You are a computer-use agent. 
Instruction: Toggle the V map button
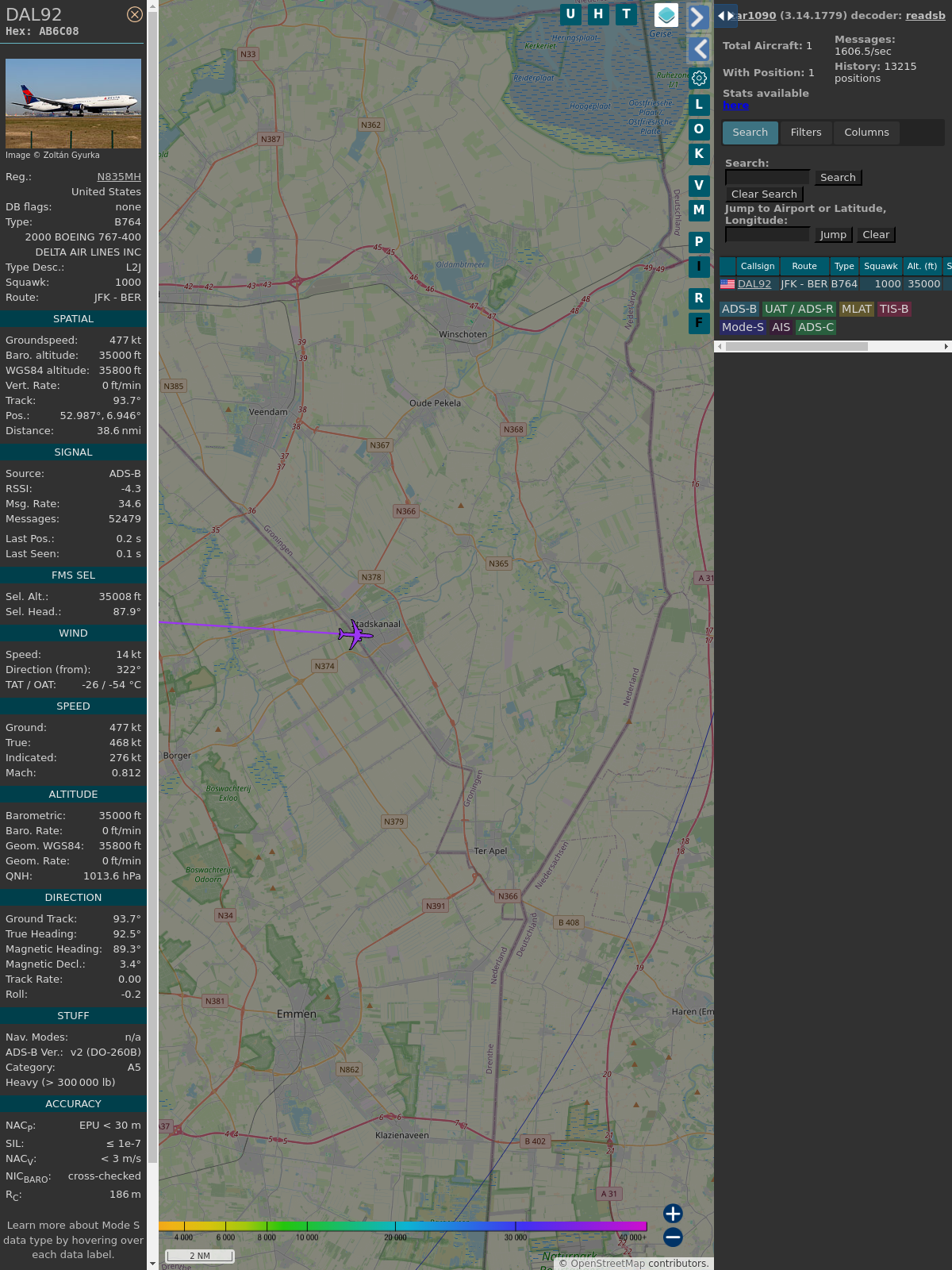click(699, 186)
